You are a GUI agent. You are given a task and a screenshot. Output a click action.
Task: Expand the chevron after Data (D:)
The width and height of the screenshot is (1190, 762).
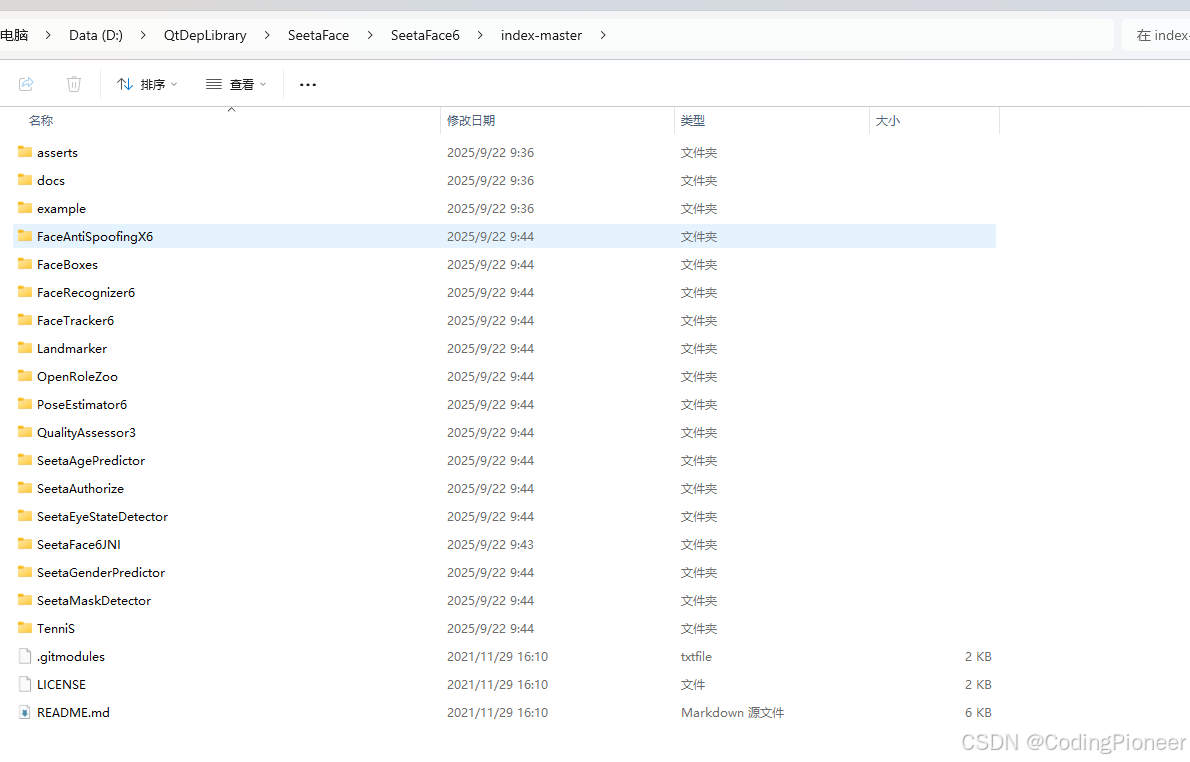tap(143, 35)
